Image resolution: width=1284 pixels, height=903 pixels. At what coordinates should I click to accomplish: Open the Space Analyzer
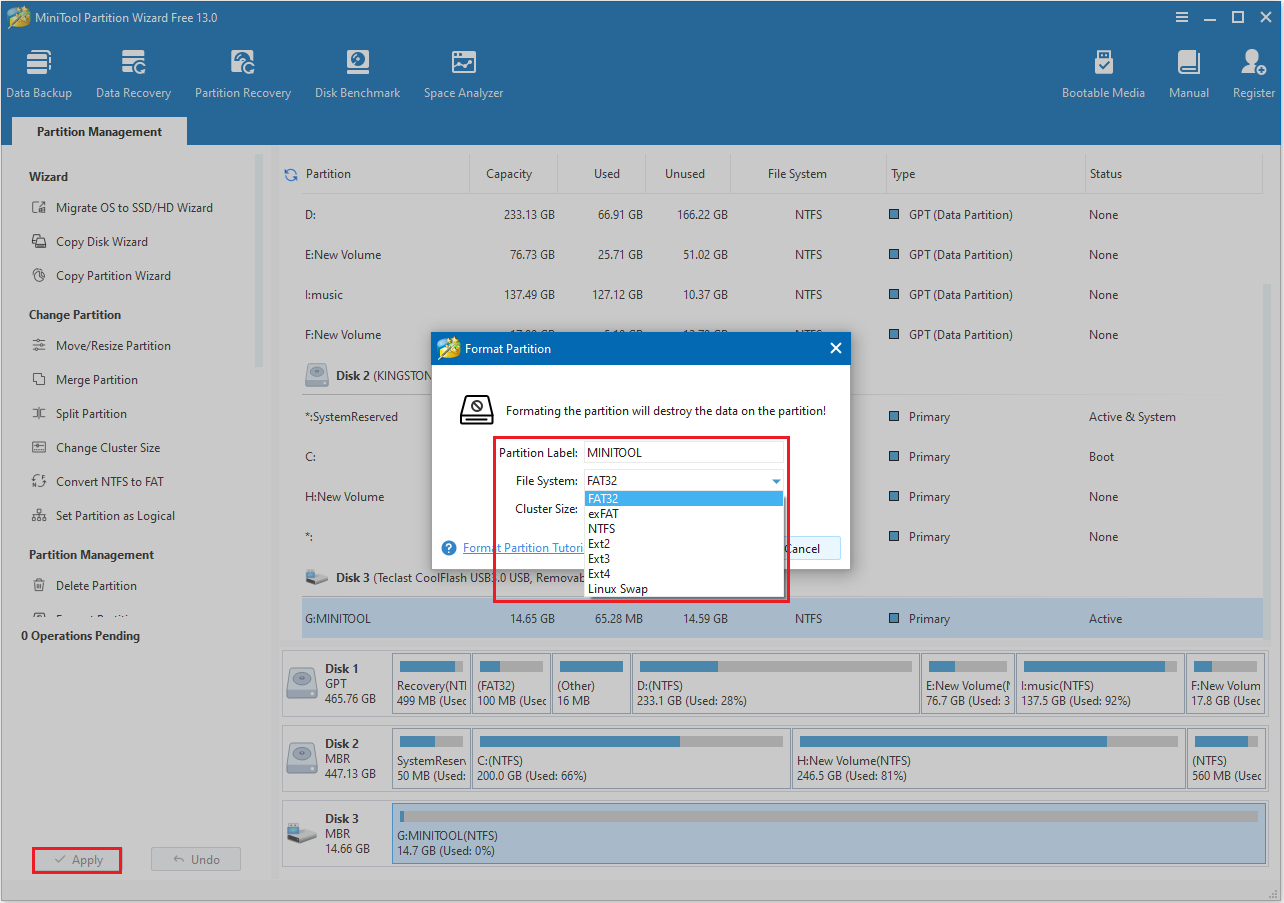[x=462, y=72]
